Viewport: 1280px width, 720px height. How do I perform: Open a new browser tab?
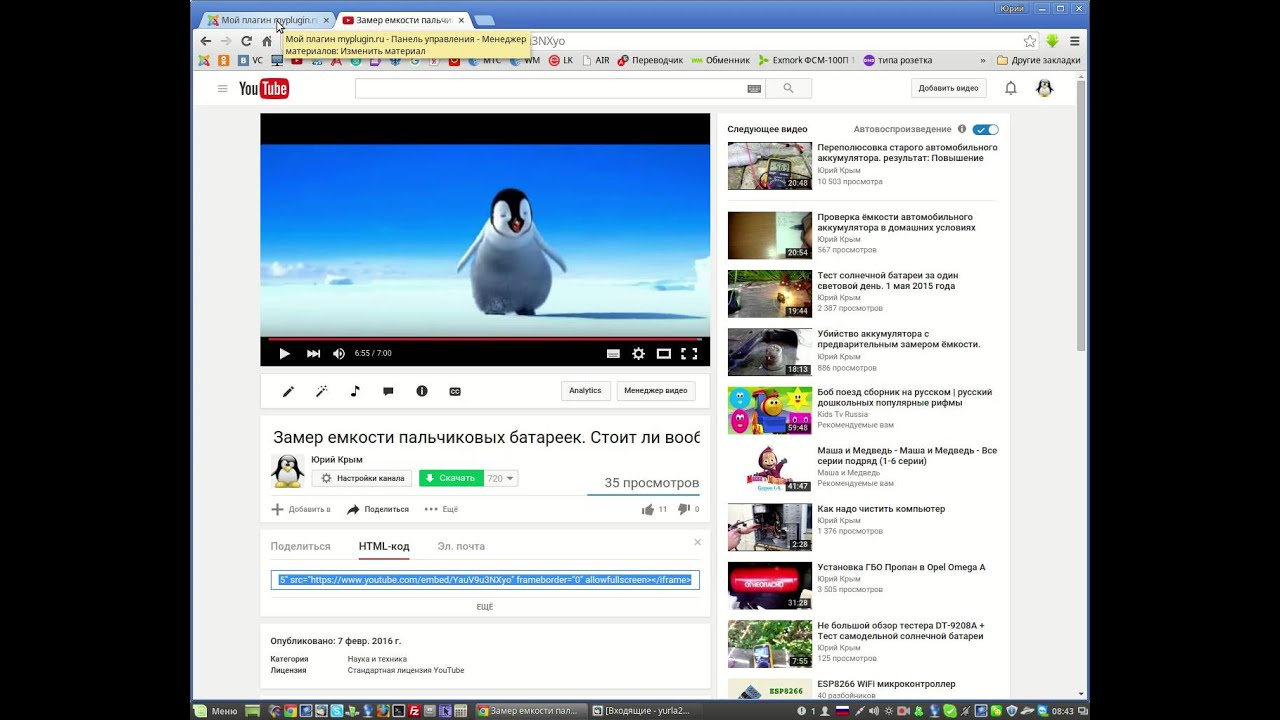483,20
